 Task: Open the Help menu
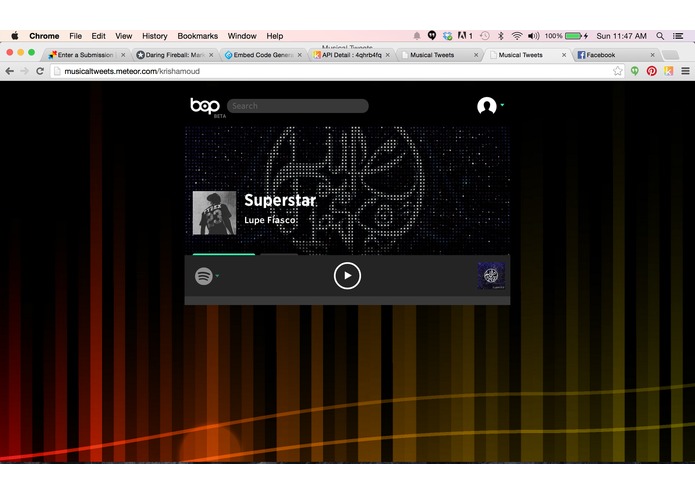(x=275, y=36)
